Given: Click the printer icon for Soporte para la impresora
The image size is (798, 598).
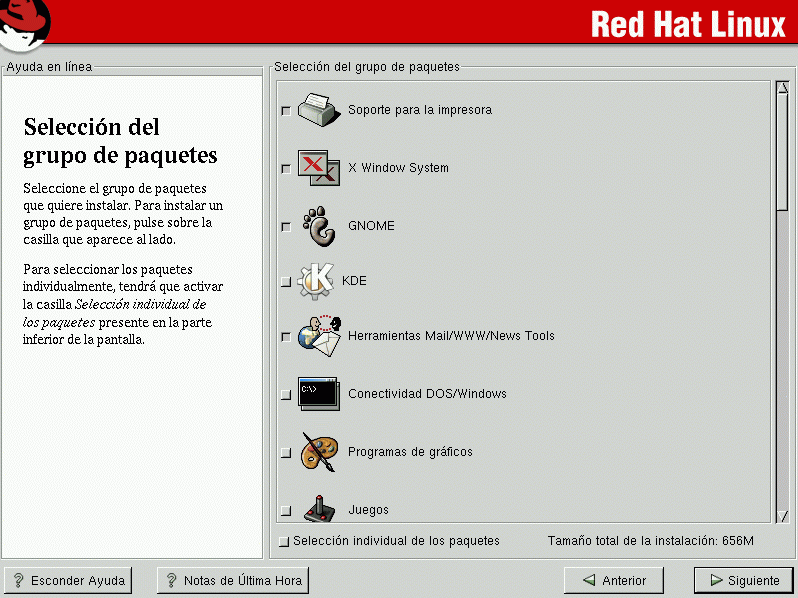Looking at the screenshot, I should tap(317, 109).
